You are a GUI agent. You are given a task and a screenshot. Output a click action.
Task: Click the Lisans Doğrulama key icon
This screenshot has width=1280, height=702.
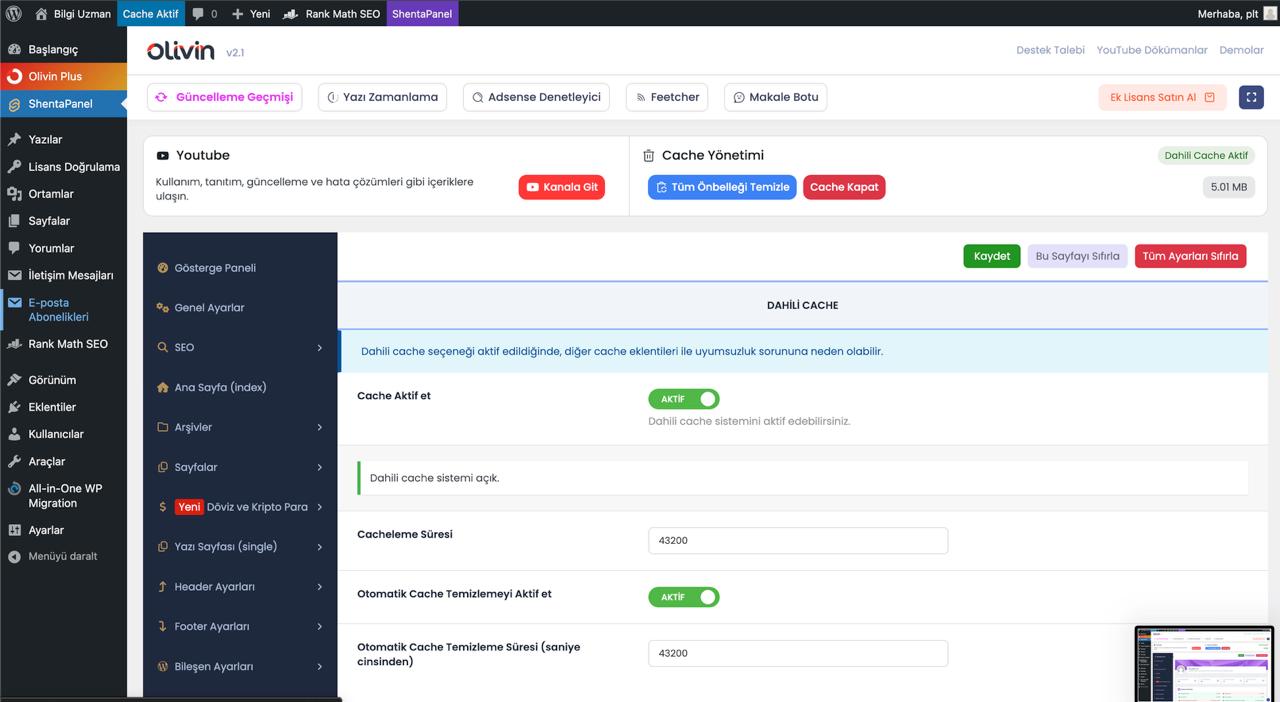click(x=14, y=167)
